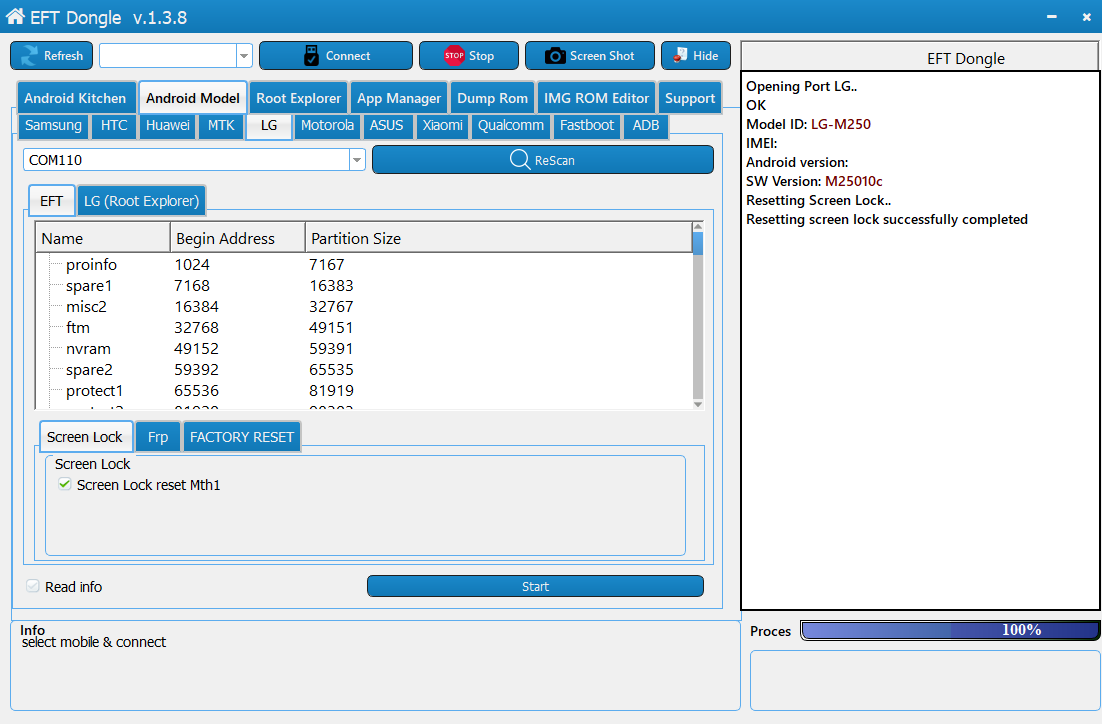Viewport: 1102px width, 724px height.
Task: Click the Begin Address column header
Action: point(238,238)
